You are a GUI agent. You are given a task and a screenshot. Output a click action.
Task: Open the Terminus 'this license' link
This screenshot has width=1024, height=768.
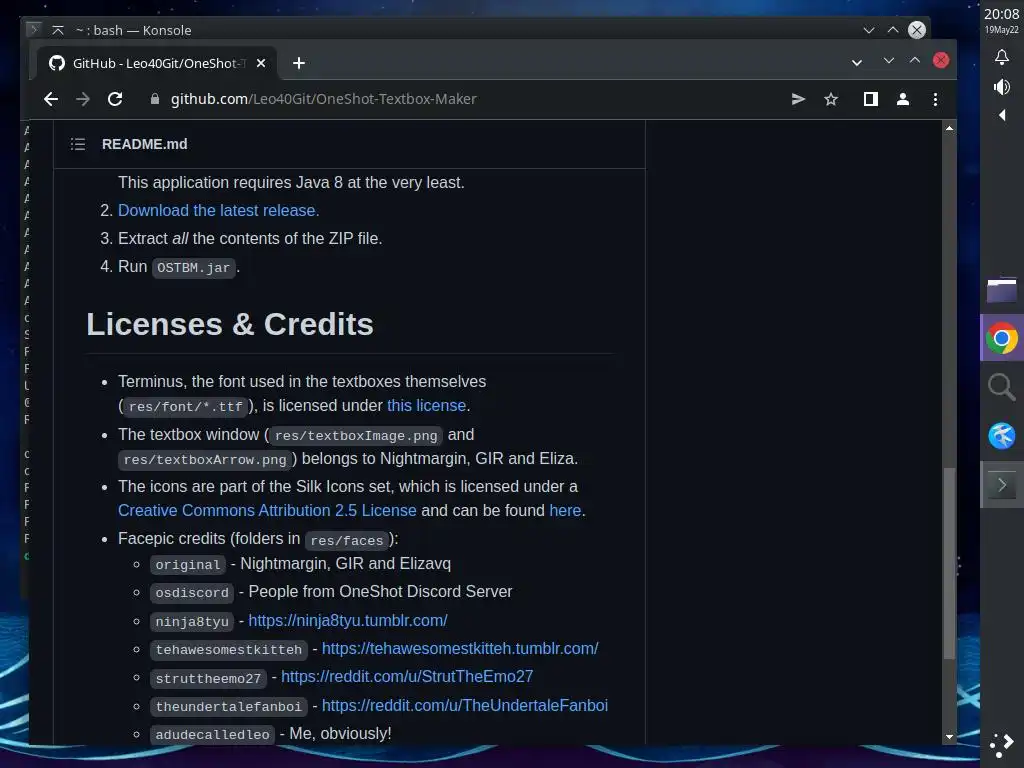(x=426, y=406)
